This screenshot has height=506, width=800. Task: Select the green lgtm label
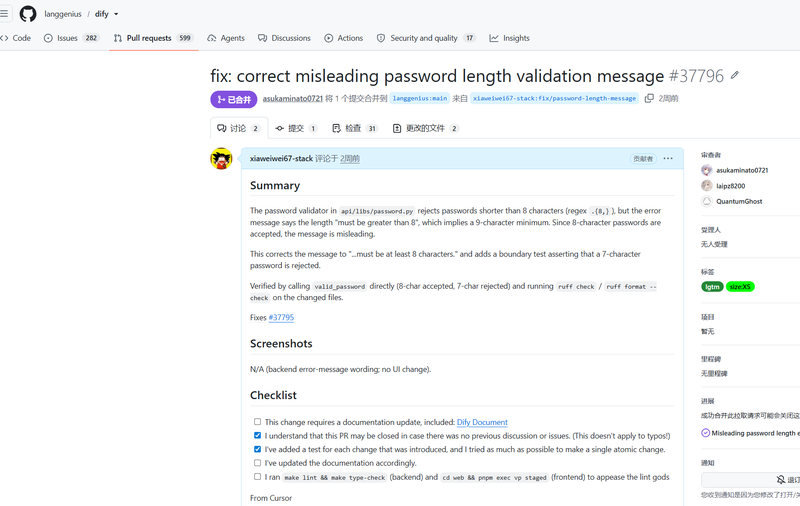(712, 287)
